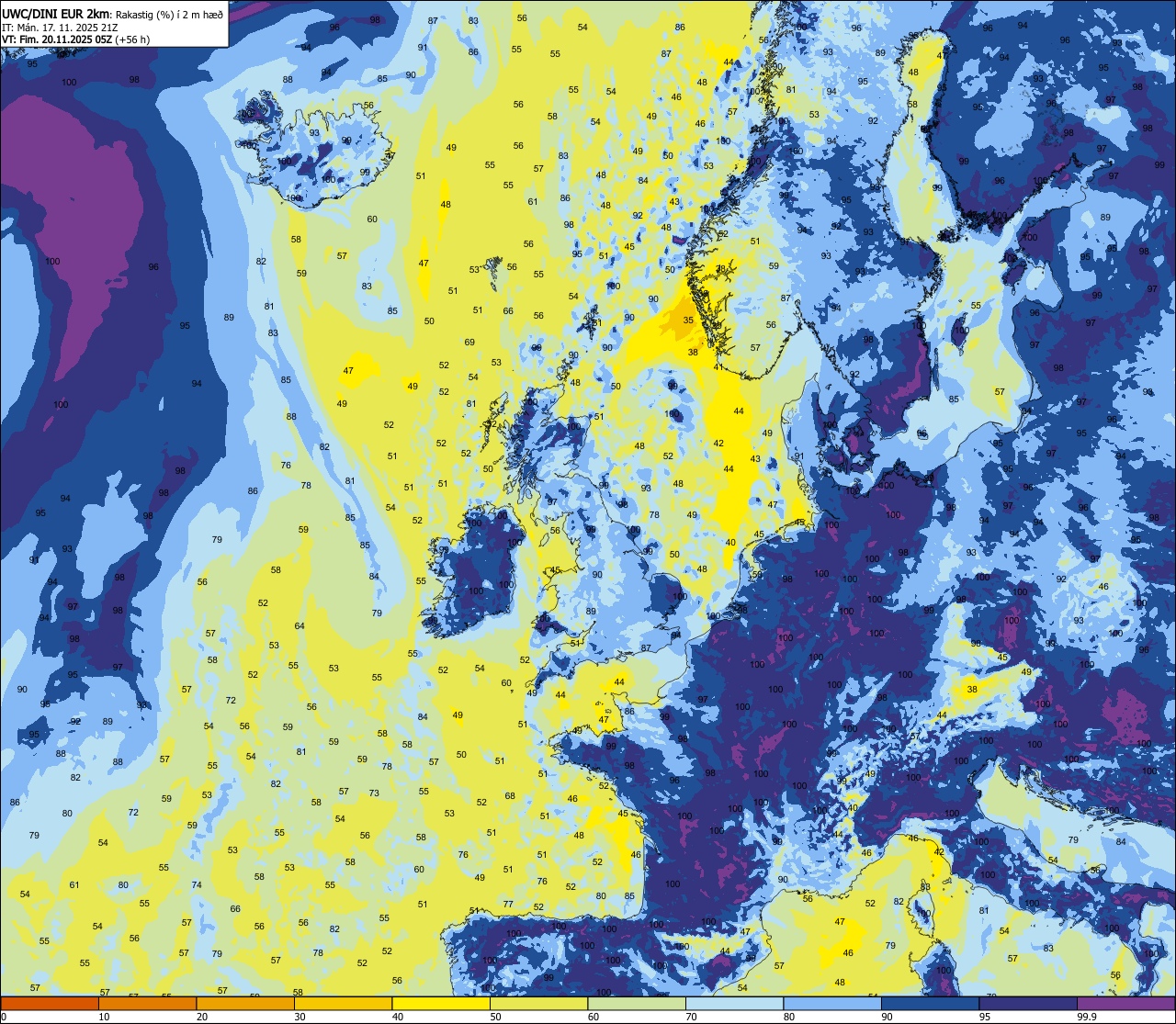The image size is (1176, 1024).
Task: Click the map value '64' on the map
Action: click(x=300, y=626)
